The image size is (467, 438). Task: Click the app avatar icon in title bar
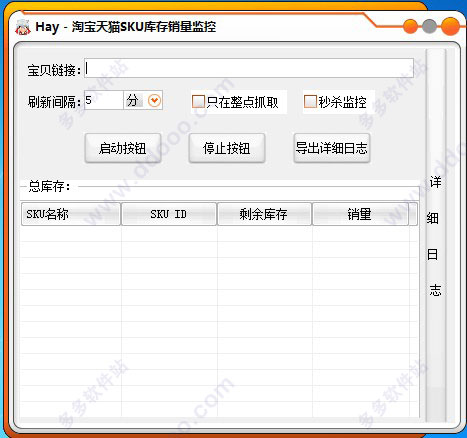tap(23, 27)
